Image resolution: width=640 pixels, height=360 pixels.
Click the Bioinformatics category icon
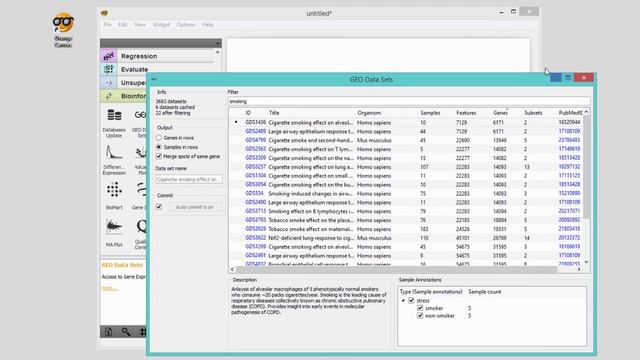point(109,96)
